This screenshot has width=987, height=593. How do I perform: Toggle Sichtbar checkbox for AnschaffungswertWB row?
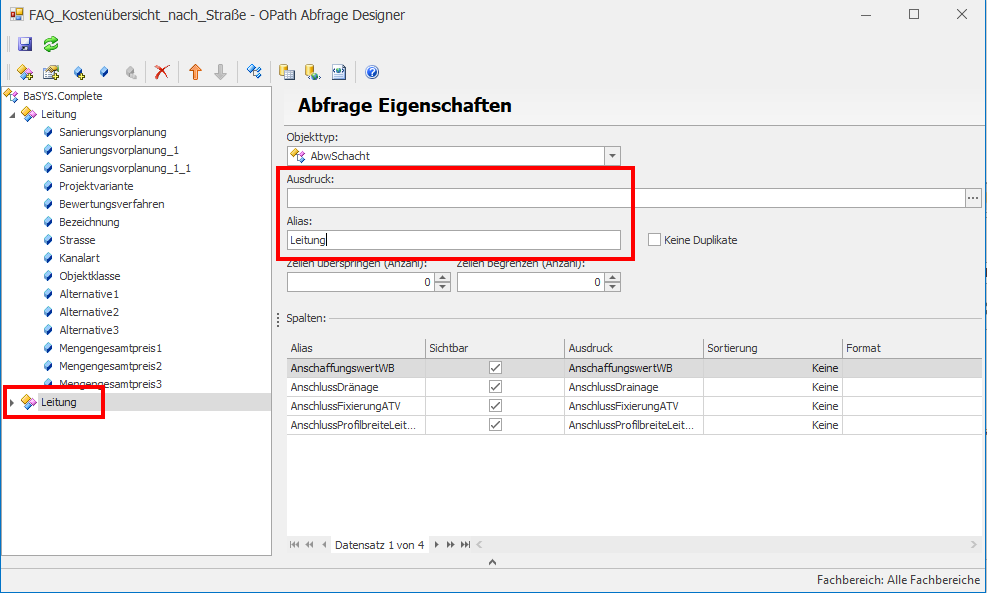pyautogui.click(x=495, y=368)
